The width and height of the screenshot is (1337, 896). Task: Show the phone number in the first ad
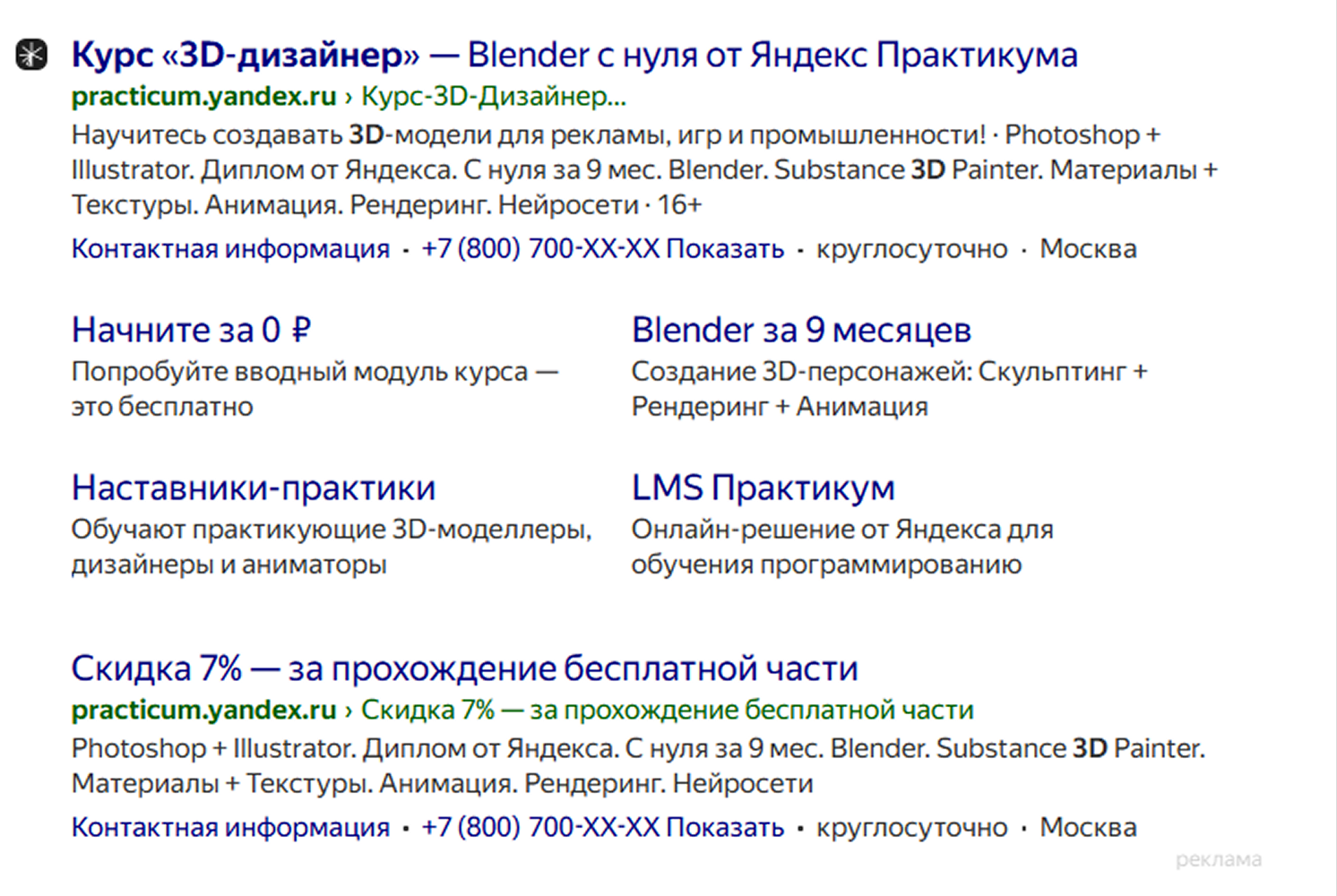tap(602, 248)
